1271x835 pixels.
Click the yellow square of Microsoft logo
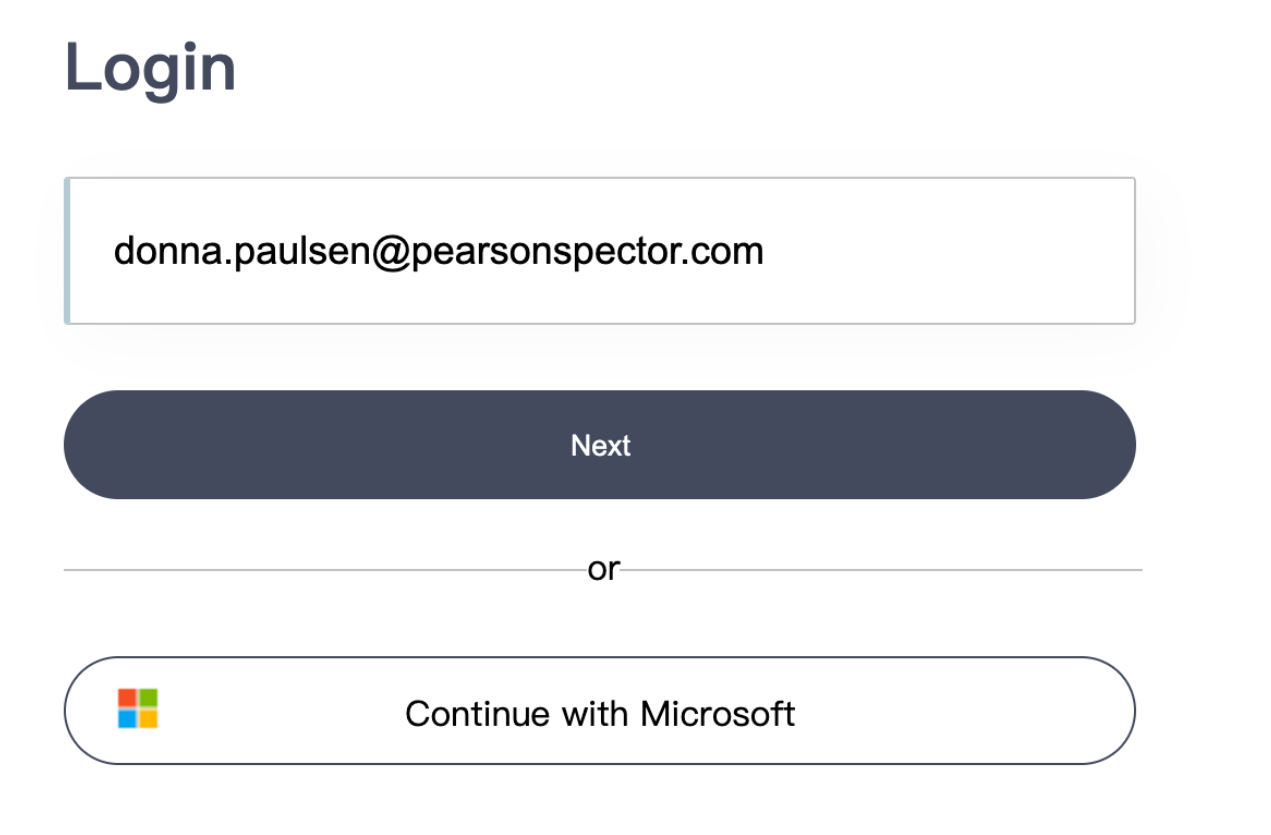148,719
